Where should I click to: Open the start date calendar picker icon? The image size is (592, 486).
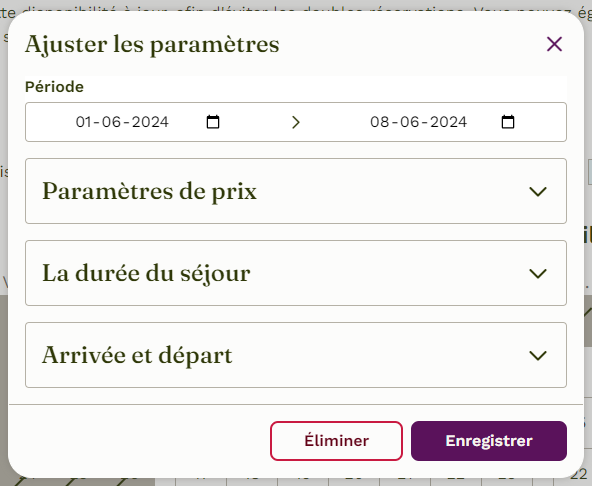213,122
